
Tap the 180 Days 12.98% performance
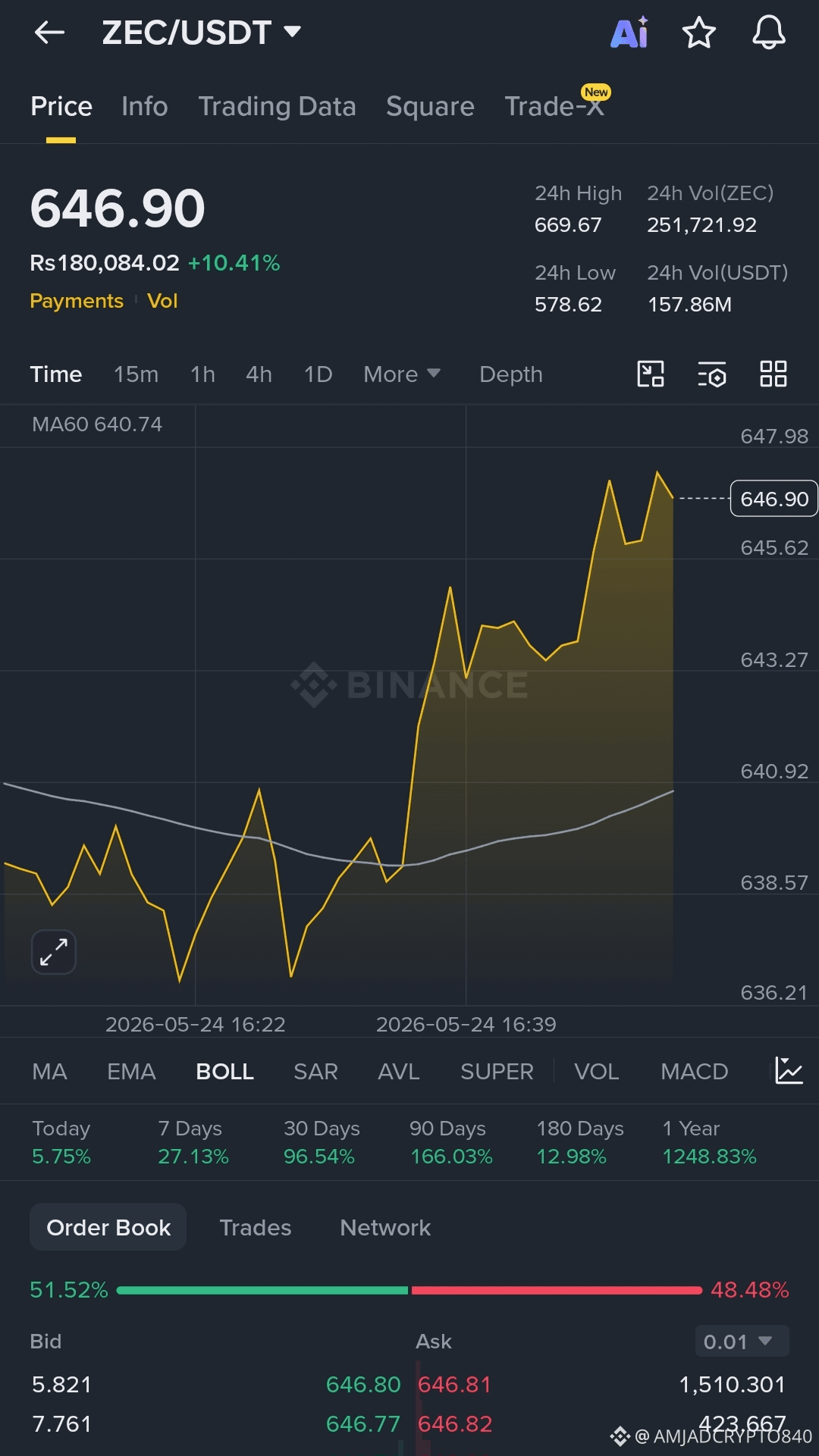[x=580, y=1142]
